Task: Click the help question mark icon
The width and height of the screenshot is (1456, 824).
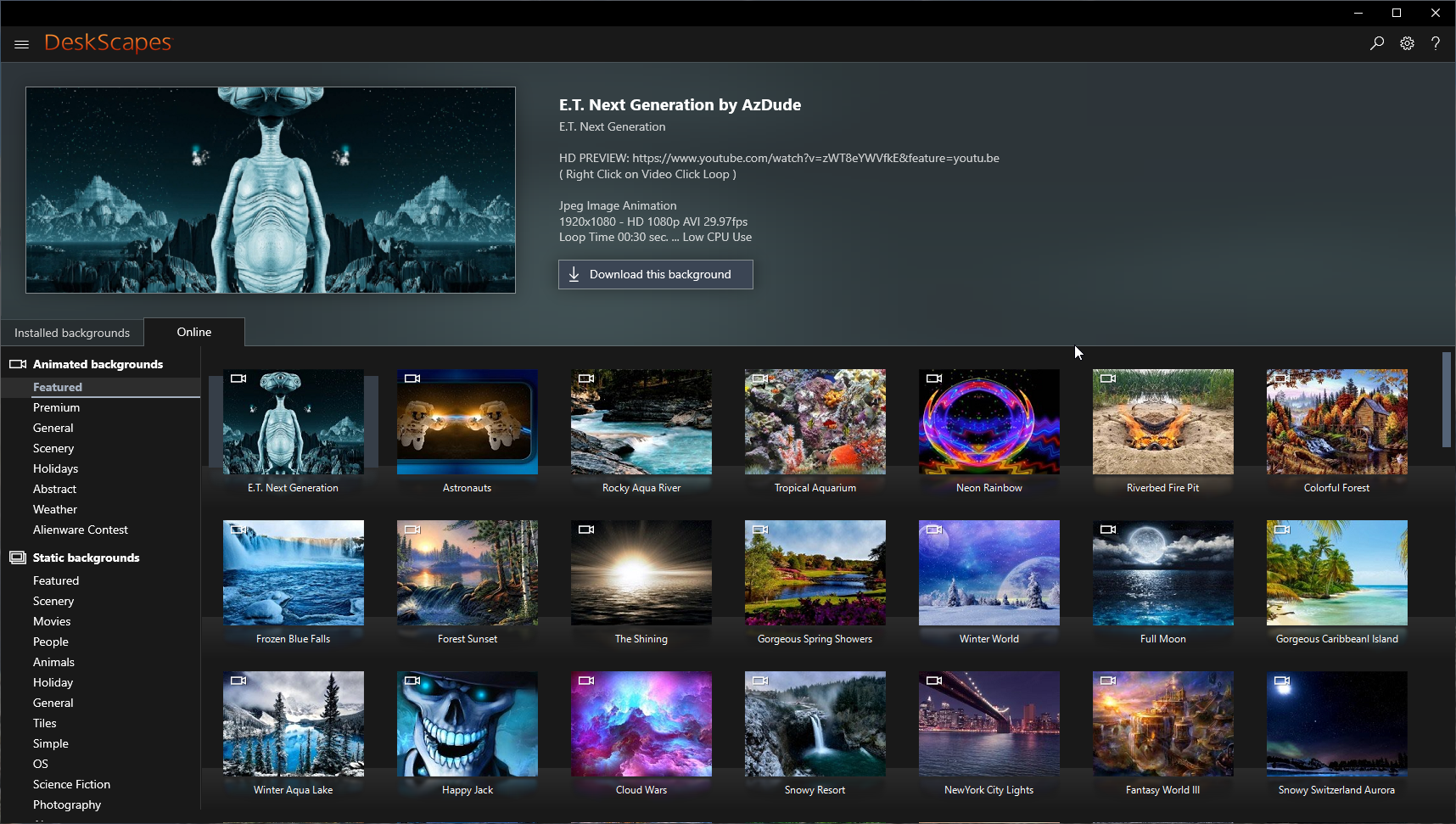Action: point(1435,43)
